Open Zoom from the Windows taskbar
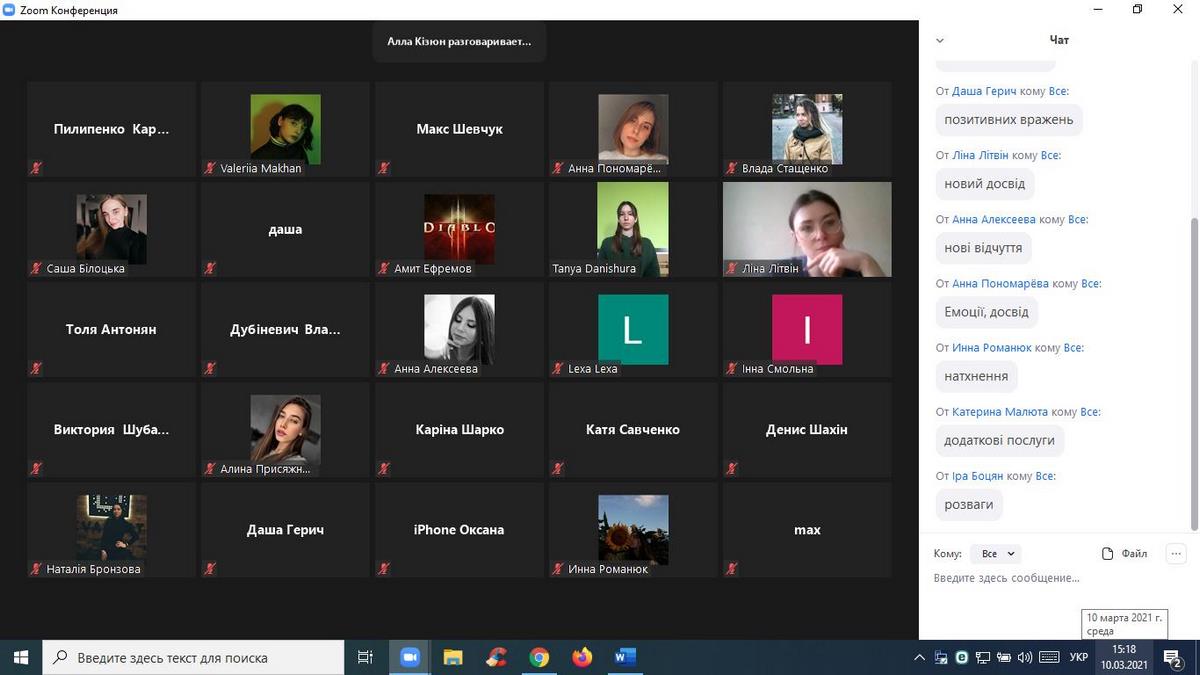1200x675 pixels. pyautogui.click(x=409, y=657)
